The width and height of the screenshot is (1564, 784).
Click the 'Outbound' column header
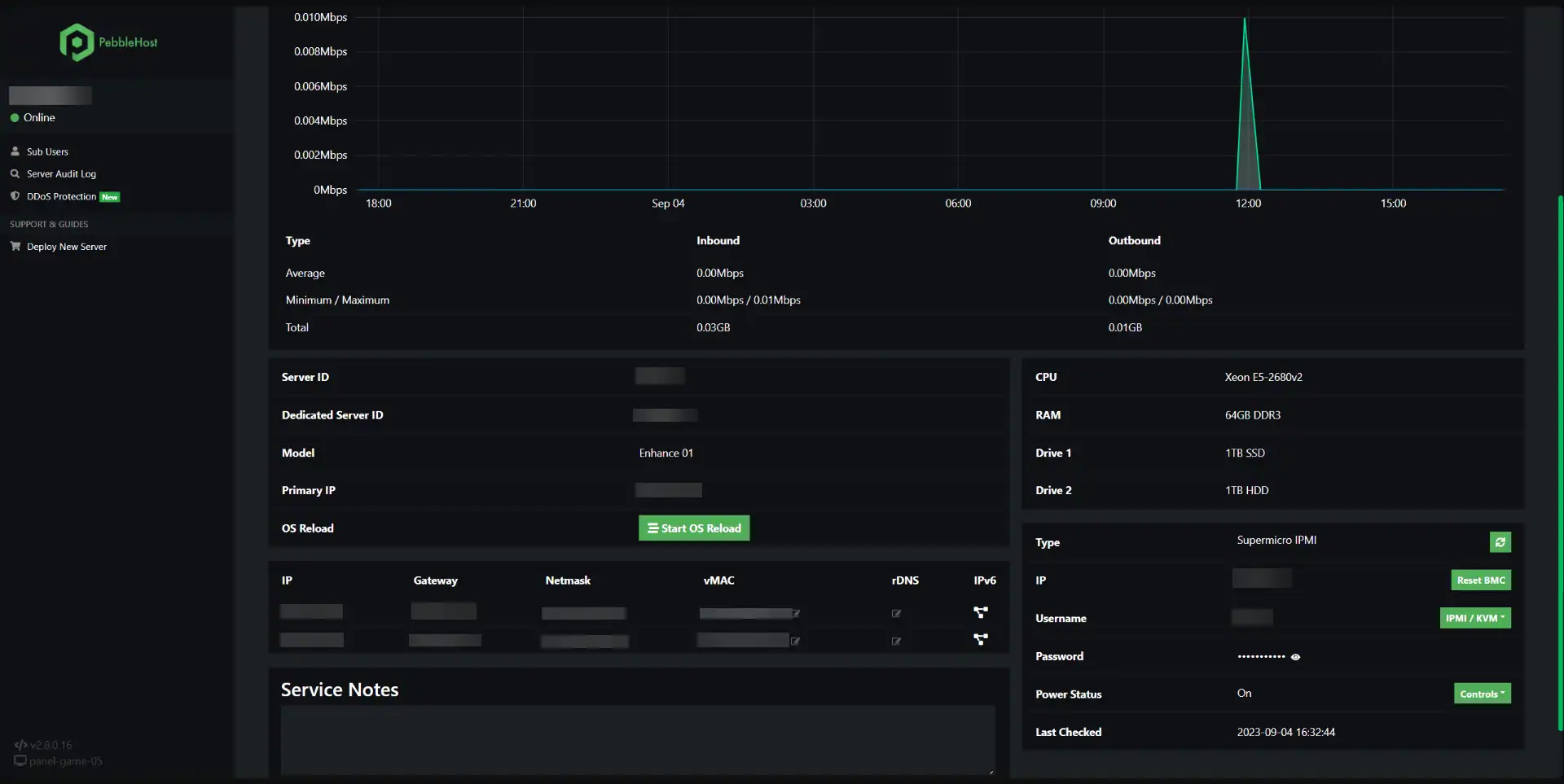point(1134,241)
